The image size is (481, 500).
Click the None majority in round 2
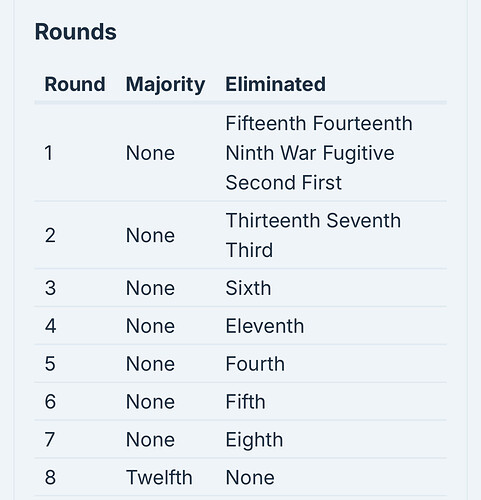[150, 235]
